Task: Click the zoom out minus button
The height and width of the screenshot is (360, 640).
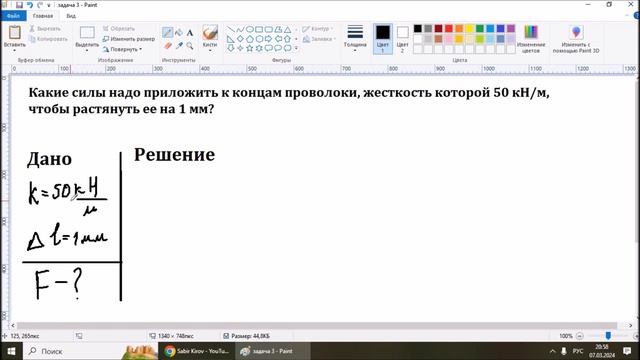Action: pos(579,336)
